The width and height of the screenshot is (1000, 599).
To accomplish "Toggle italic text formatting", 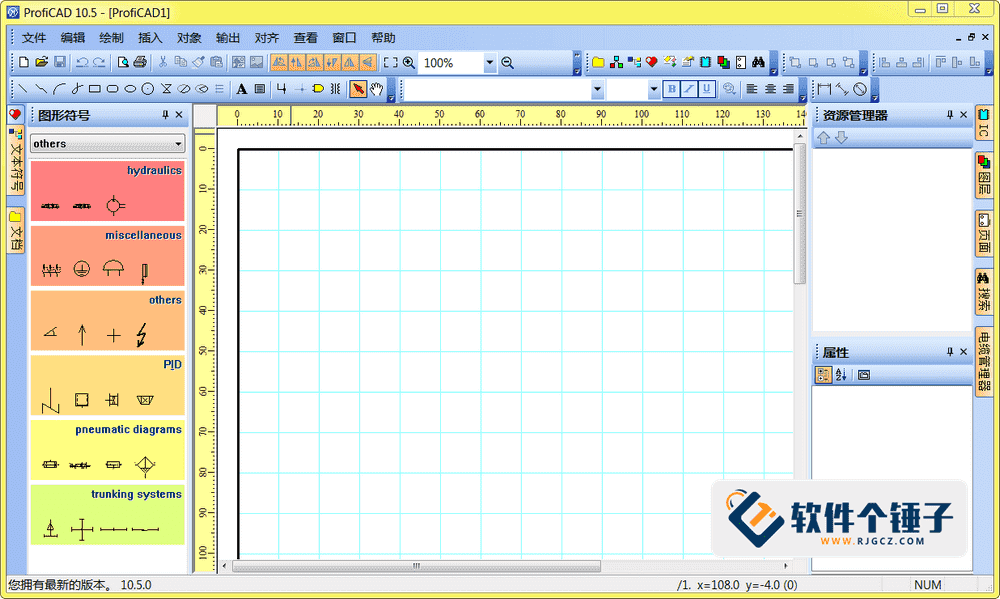I will click(x=689, y=89).
